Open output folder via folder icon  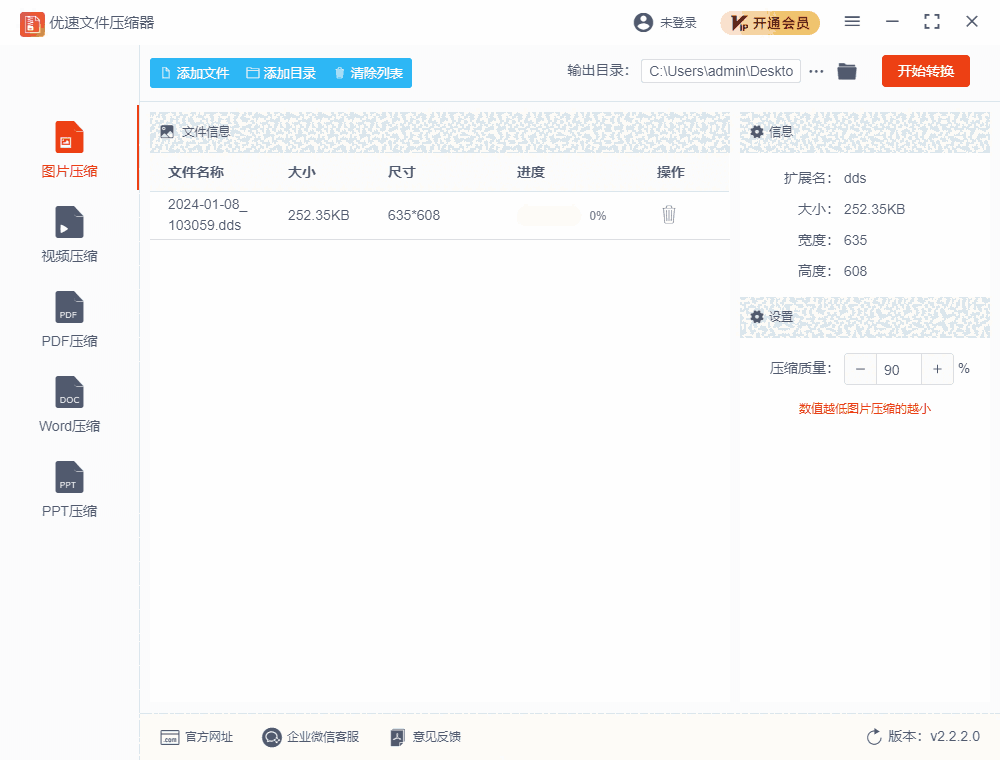(x=847, y=71)
